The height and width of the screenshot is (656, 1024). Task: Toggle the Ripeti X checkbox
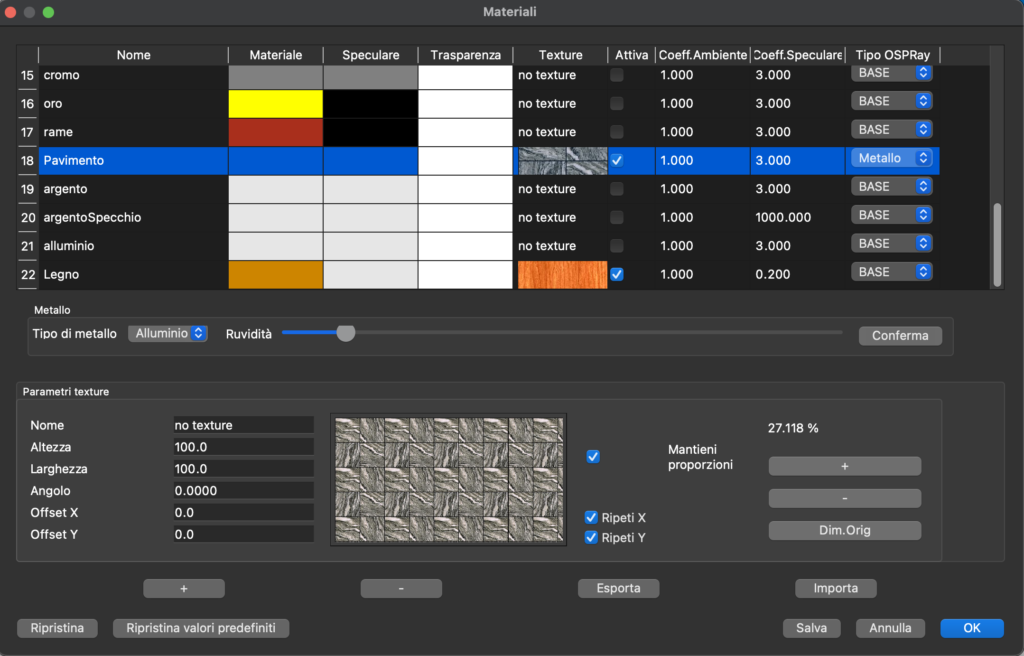(x=592, y=518)
